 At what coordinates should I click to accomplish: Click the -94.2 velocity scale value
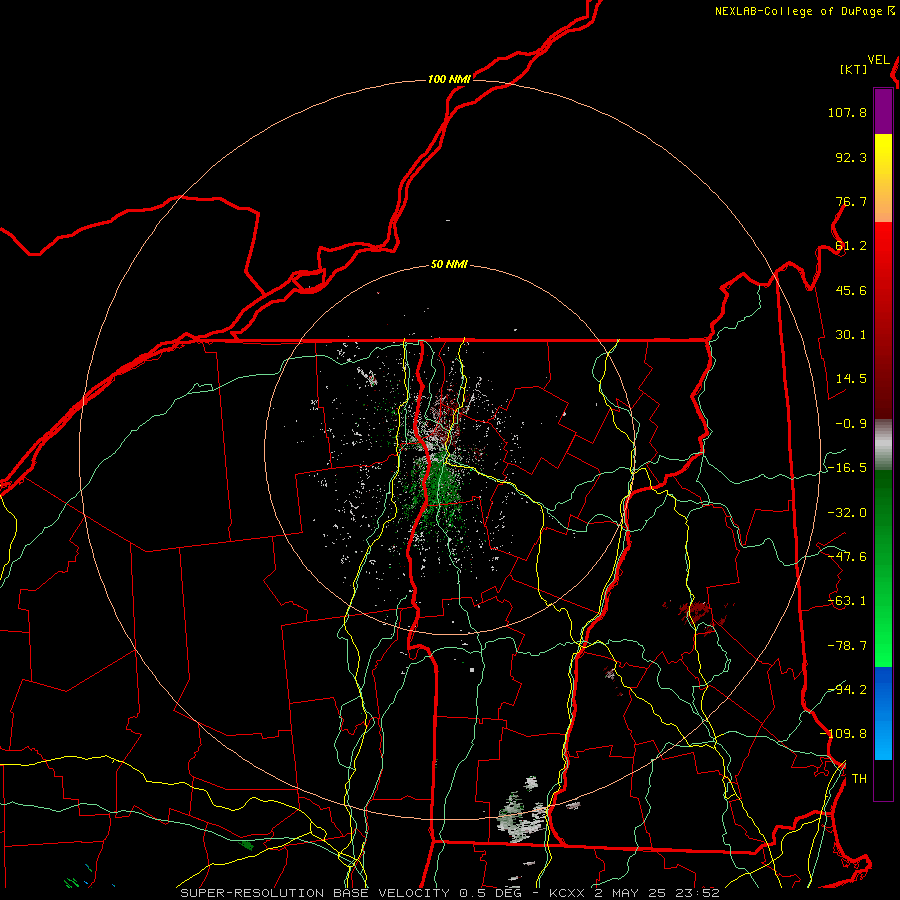click(x=847, y=689)
